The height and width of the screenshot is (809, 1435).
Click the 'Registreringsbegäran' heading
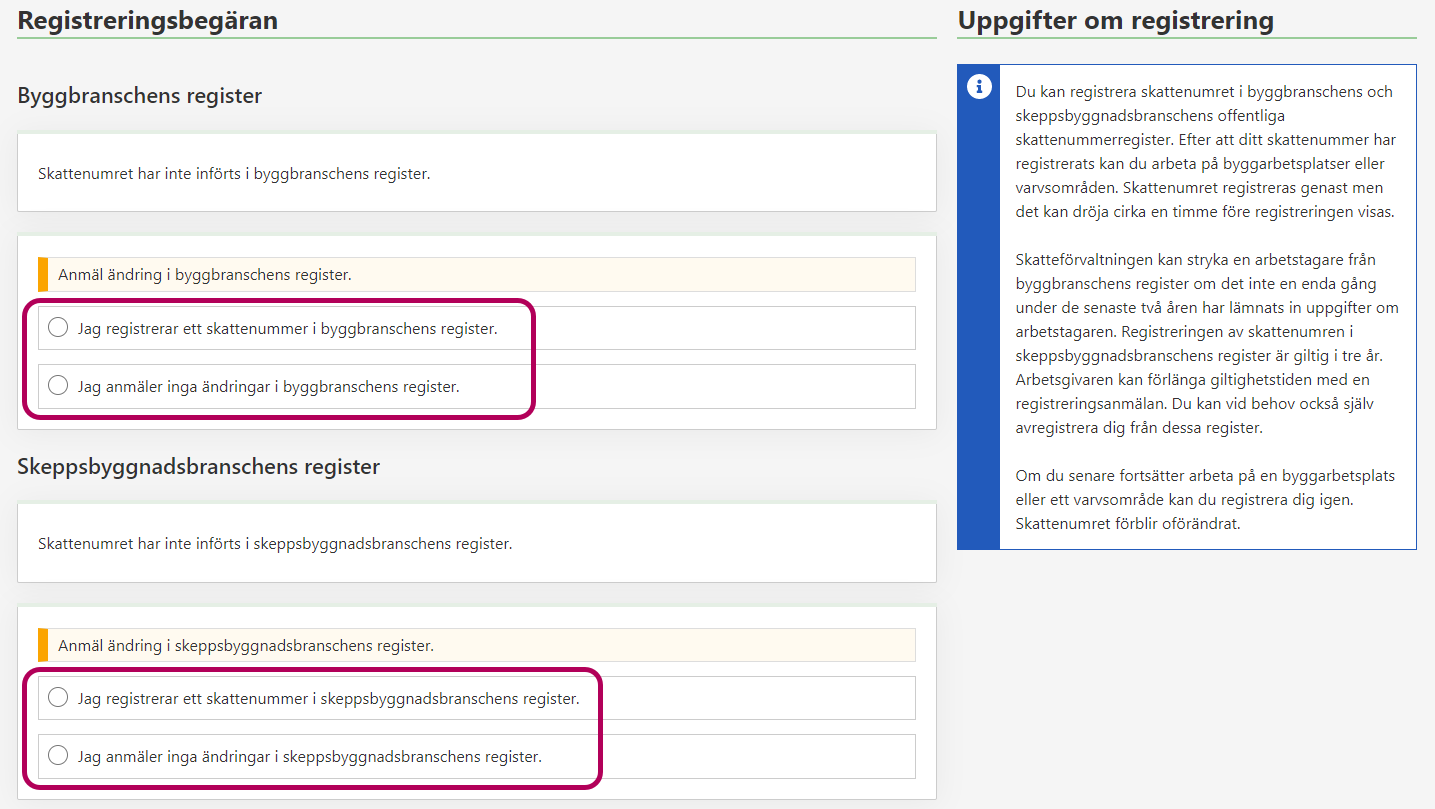pos(148,20)
